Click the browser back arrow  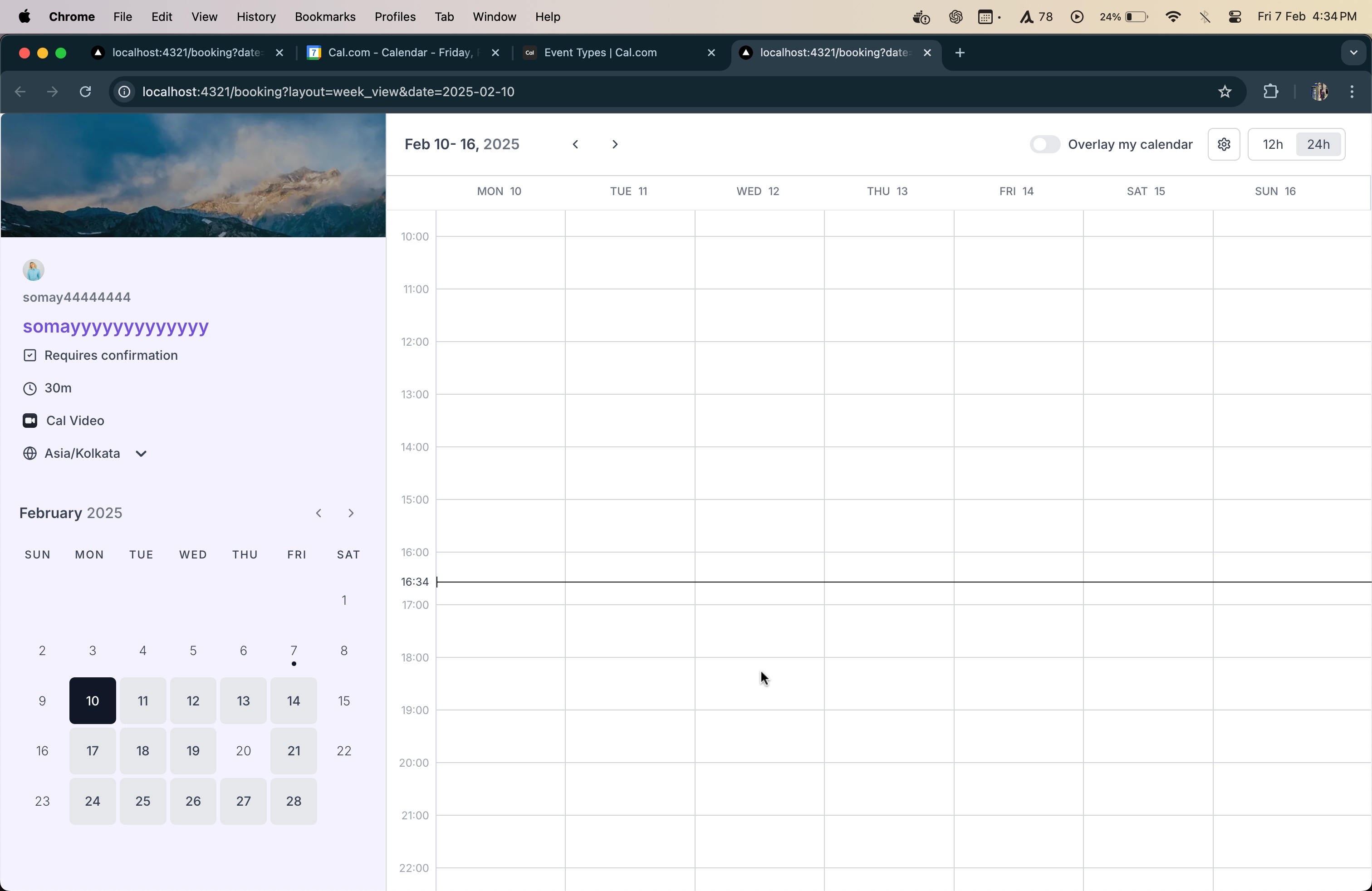20,92
